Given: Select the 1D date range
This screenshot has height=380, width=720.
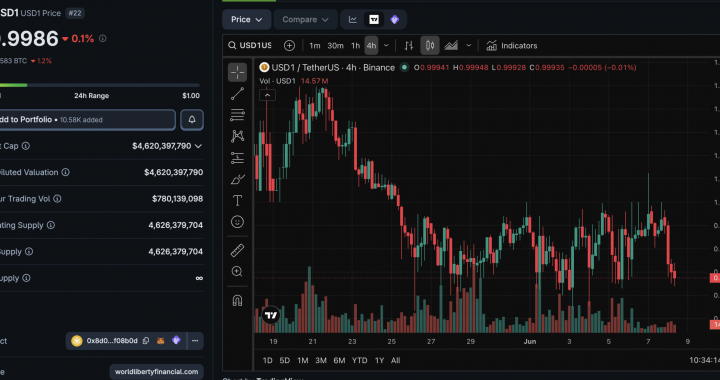Looking at the screenshot, I should (268, 360).
